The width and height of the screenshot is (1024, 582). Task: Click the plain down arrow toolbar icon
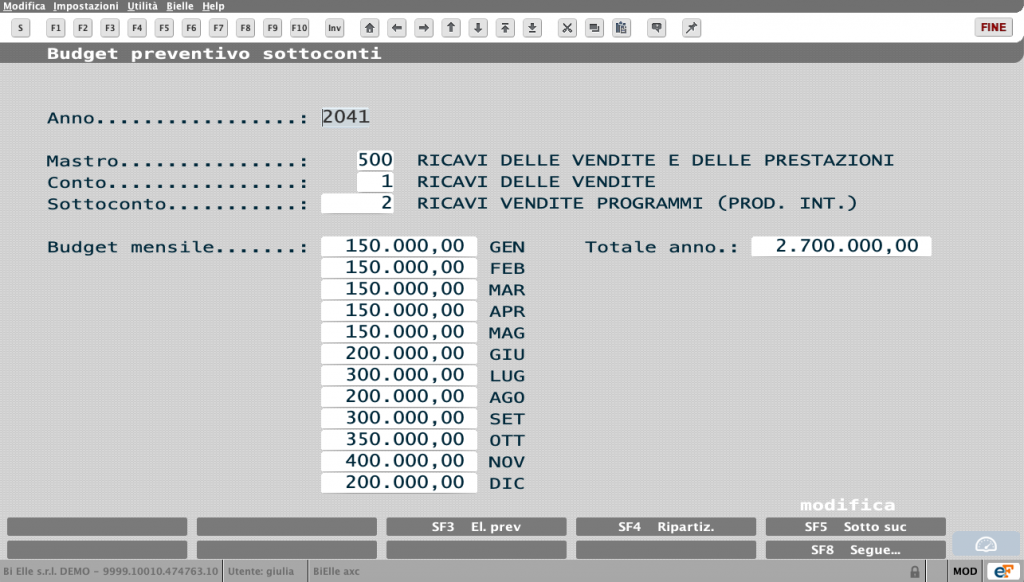coord(478,28)
